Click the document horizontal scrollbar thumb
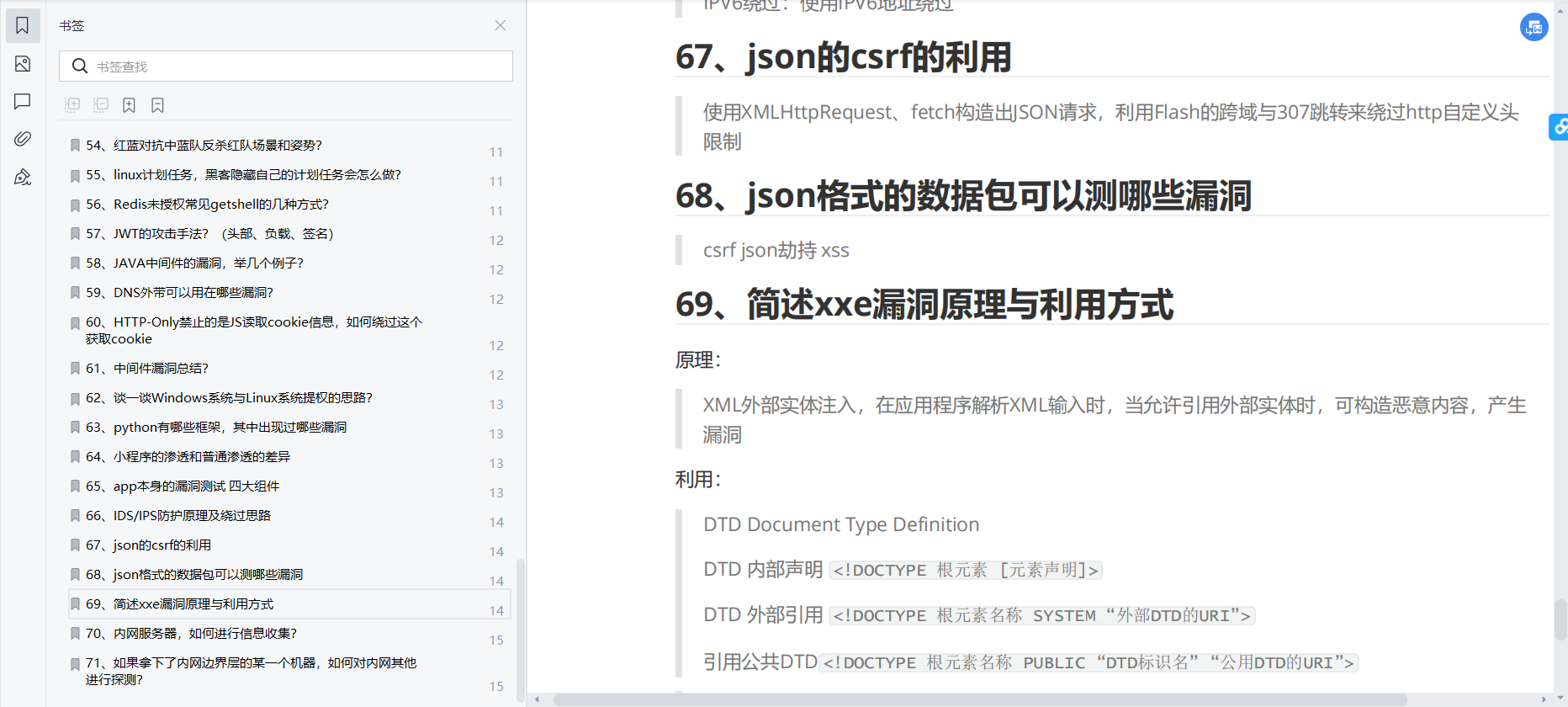 (x=980, y=699)
